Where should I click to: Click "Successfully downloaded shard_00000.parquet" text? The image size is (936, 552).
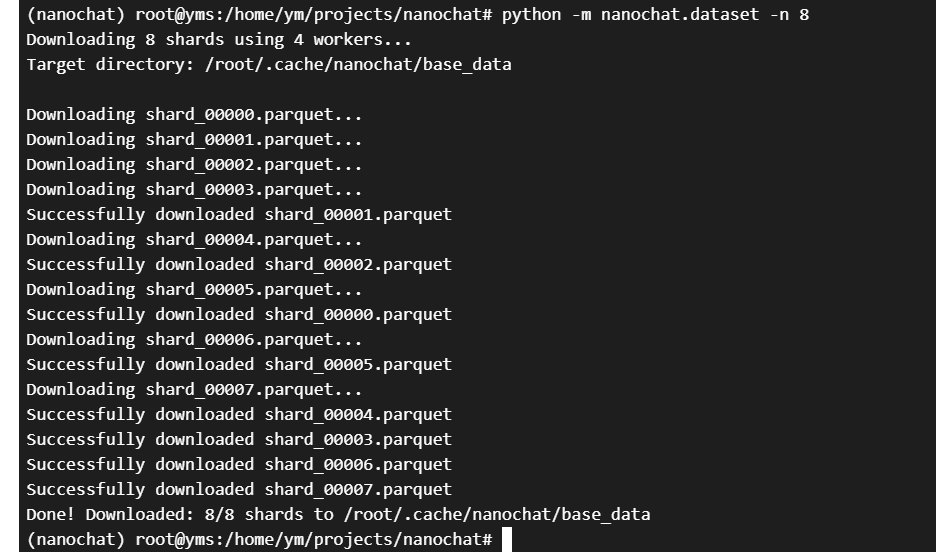(239, 315)
